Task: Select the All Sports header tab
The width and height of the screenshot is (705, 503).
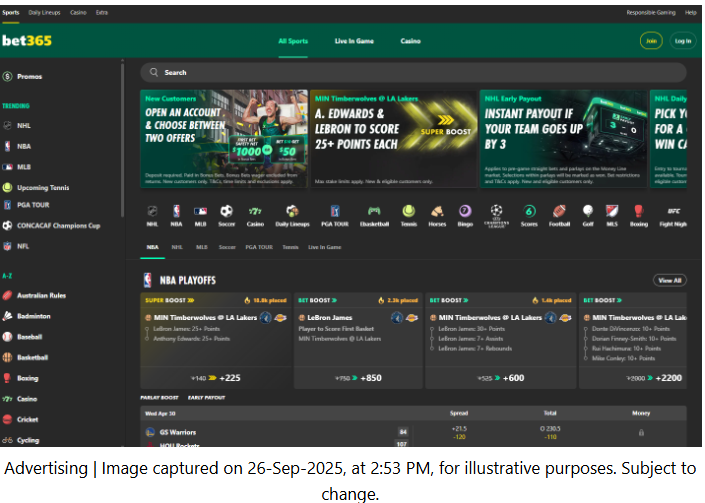Action: point(293,41)
